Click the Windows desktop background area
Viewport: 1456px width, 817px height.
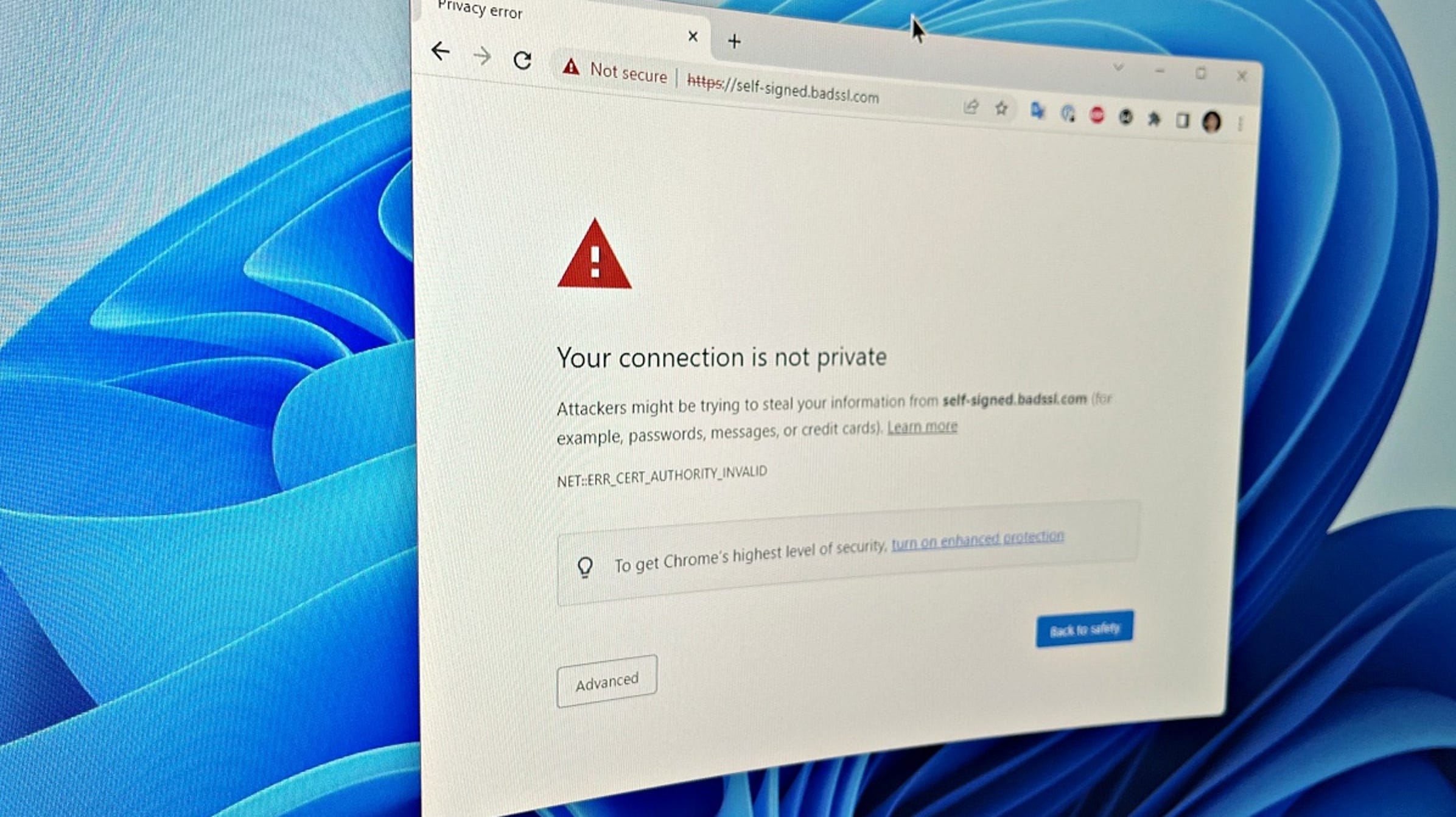[x=200, y=400]
